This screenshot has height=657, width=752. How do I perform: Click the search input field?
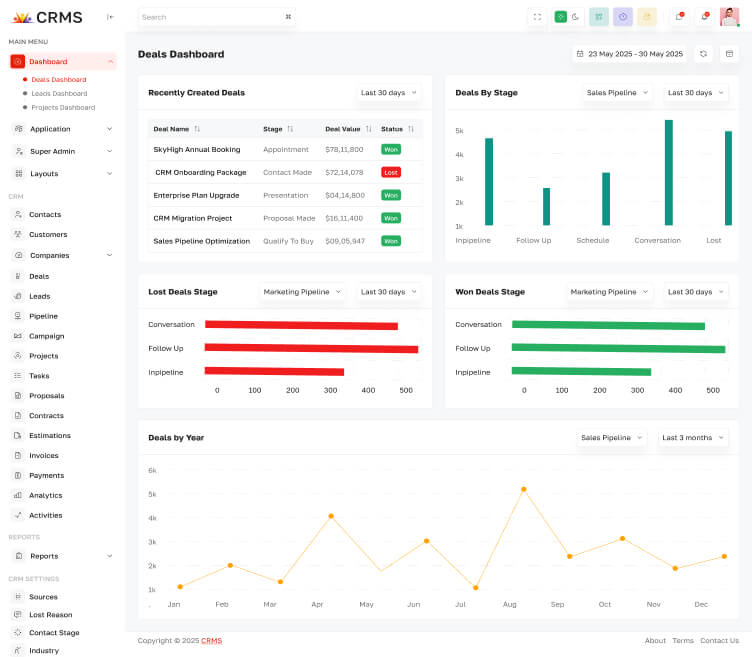[x=216, y=17]
